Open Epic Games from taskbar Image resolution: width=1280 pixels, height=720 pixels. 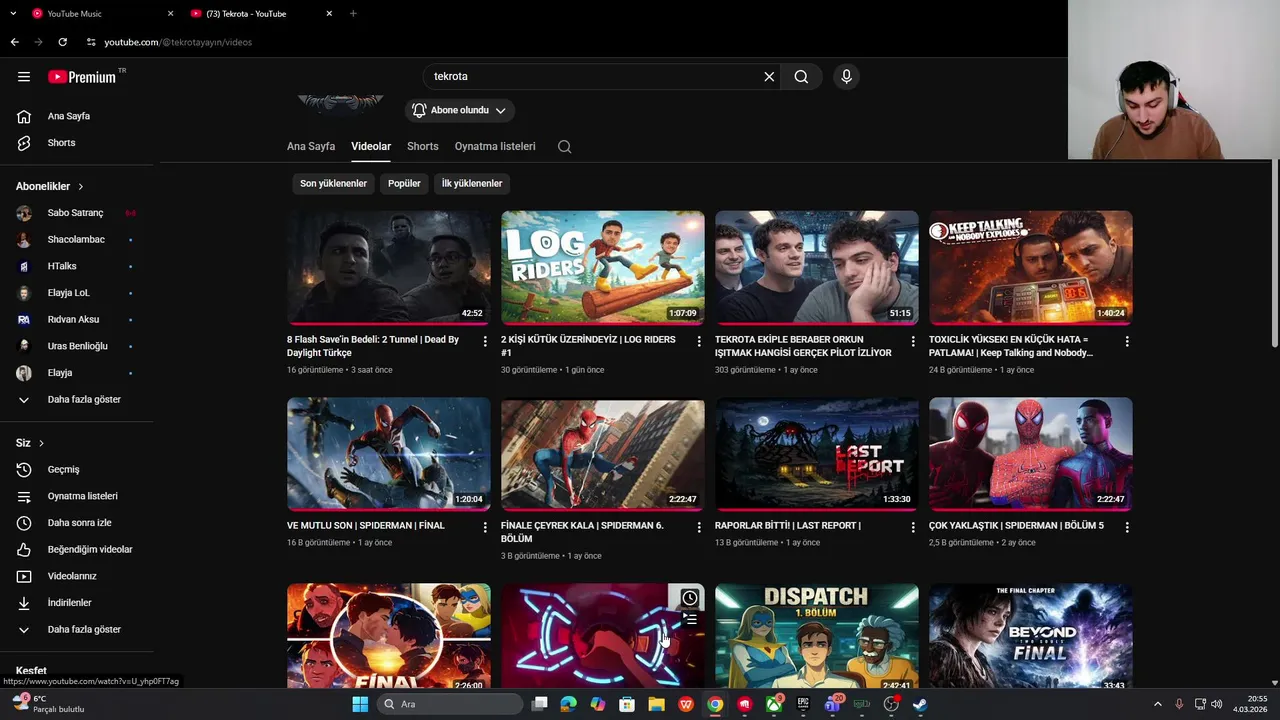[803, 704]
